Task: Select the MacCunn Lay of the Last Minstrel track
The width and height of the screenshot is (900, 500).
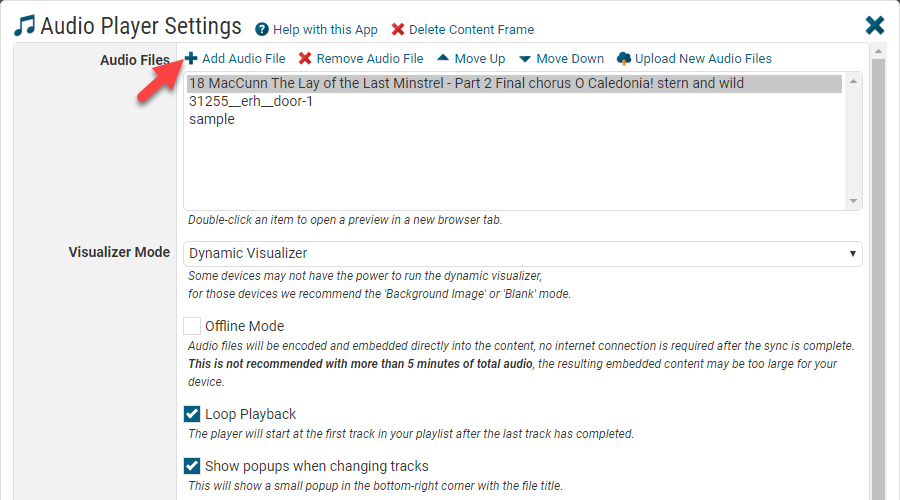Action: pos(466,84)
